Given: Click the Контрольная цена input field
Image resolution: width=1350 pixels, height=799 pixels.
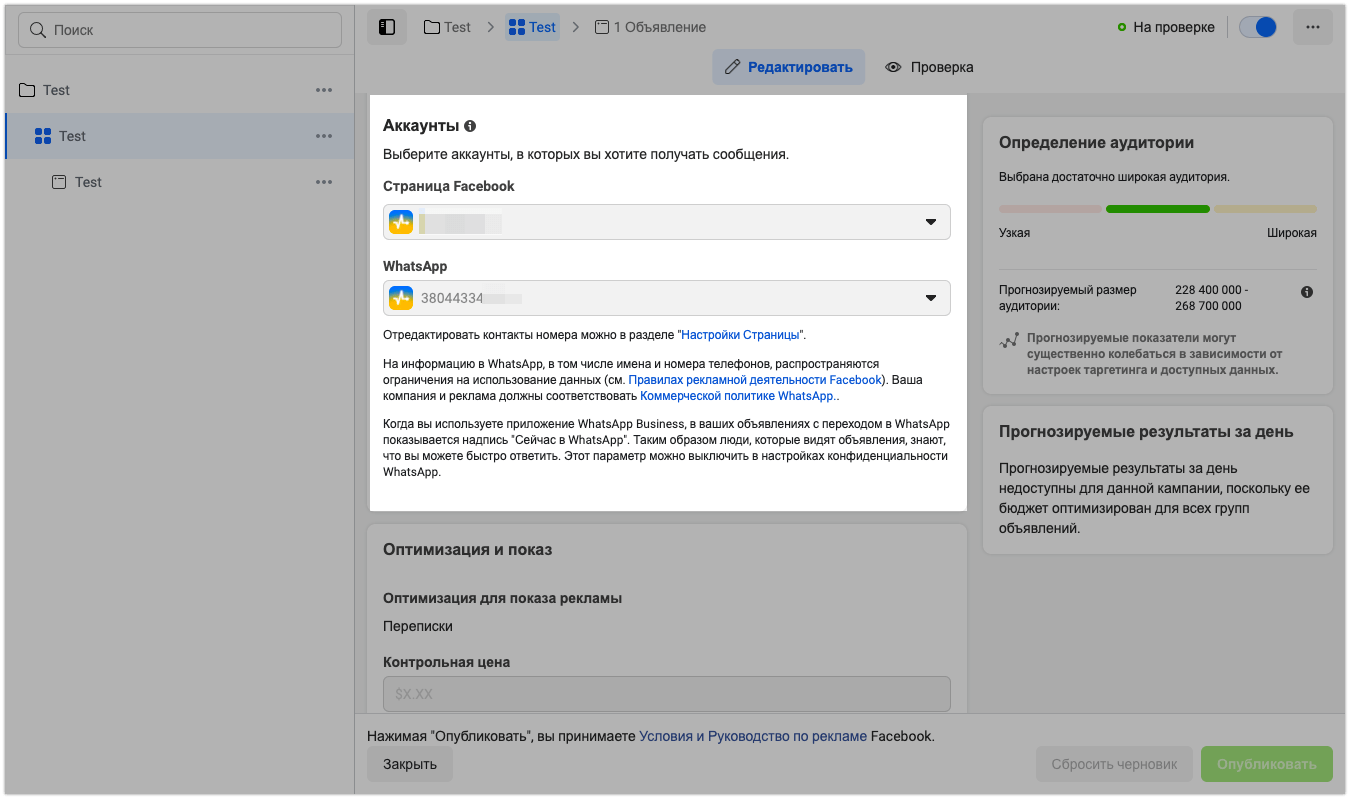Looking at the screenshot, I should coord(666,693).
